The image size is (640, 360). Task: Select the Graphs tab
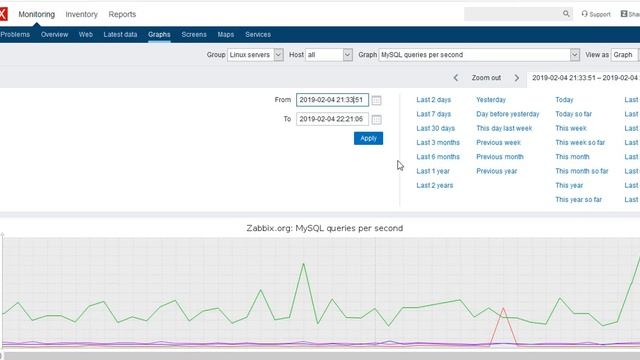(159, 35)
